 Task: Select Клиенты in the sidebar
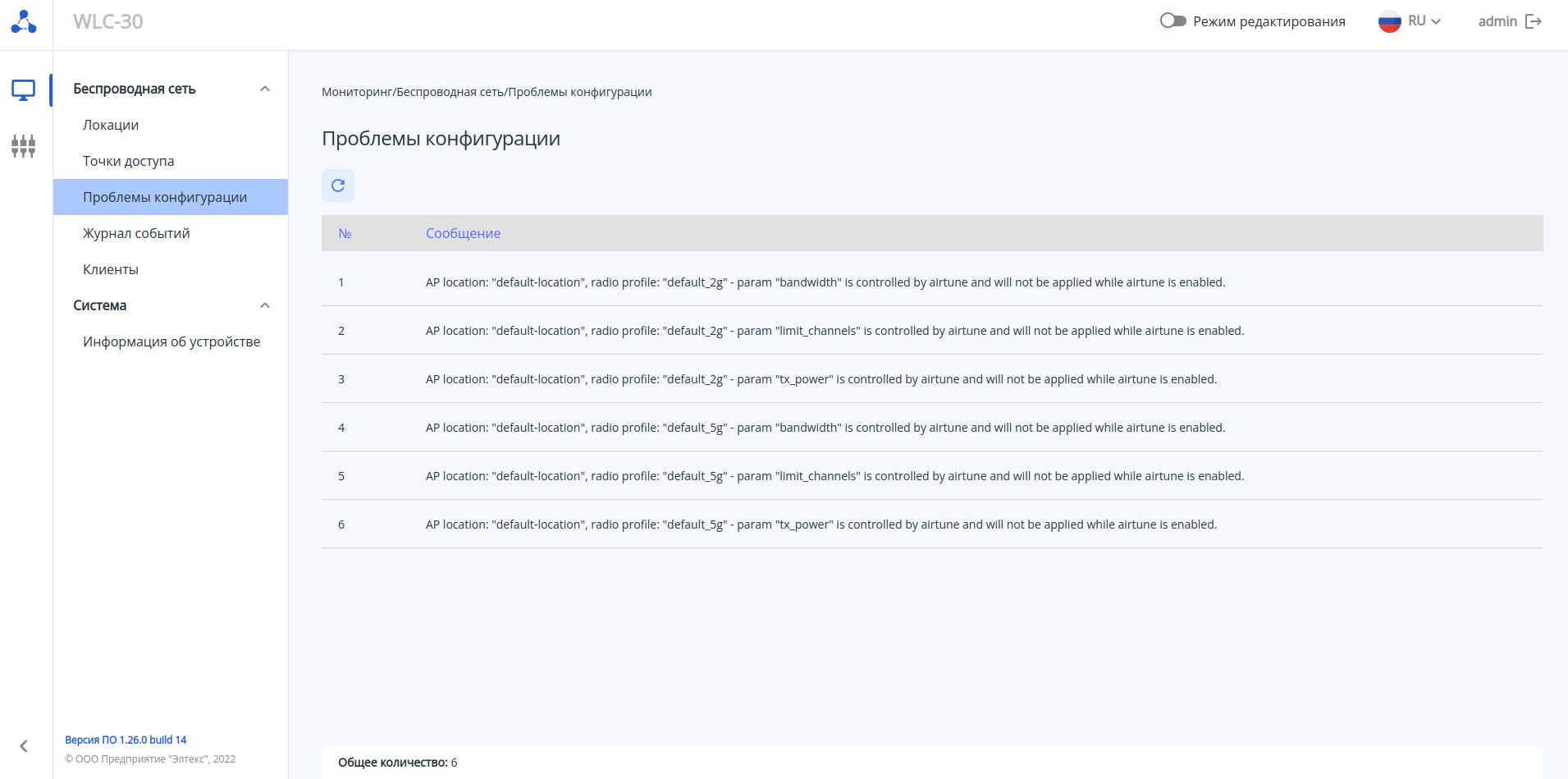tap(111, 269)
